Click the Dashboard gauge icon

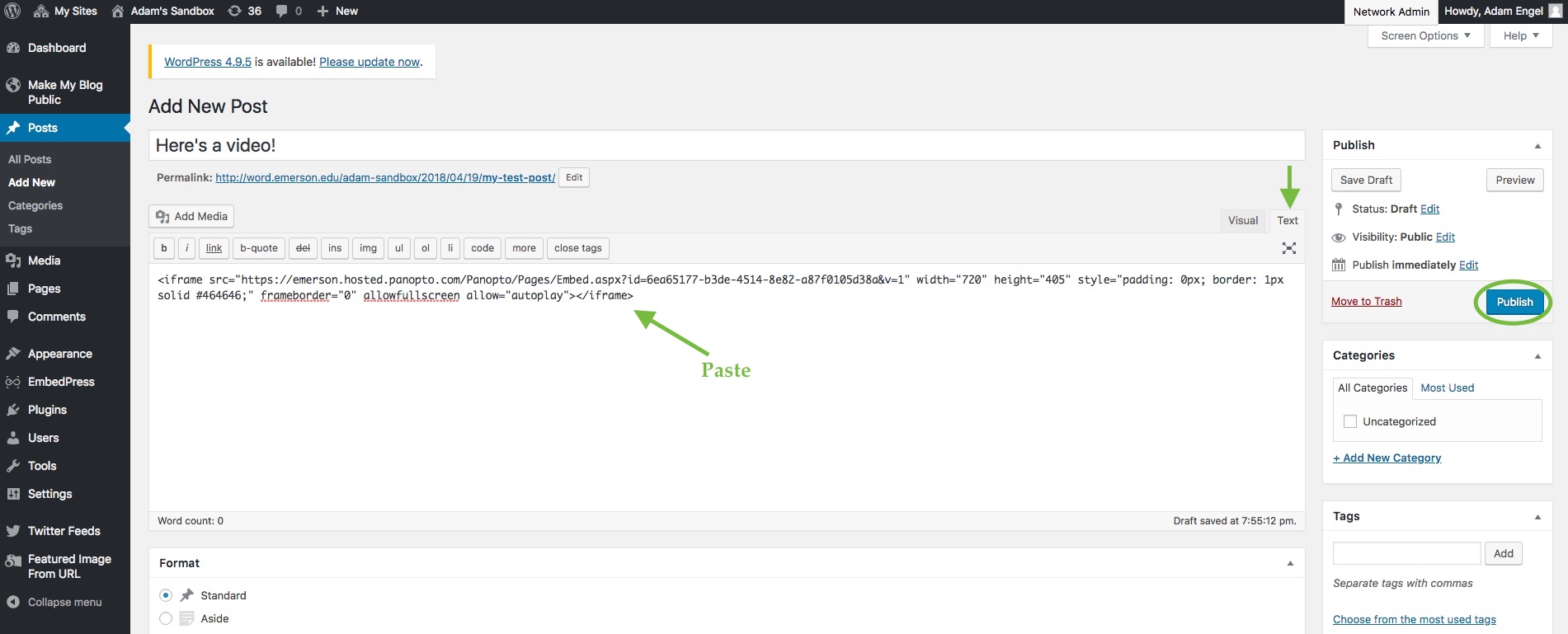(x=13, y=48)
